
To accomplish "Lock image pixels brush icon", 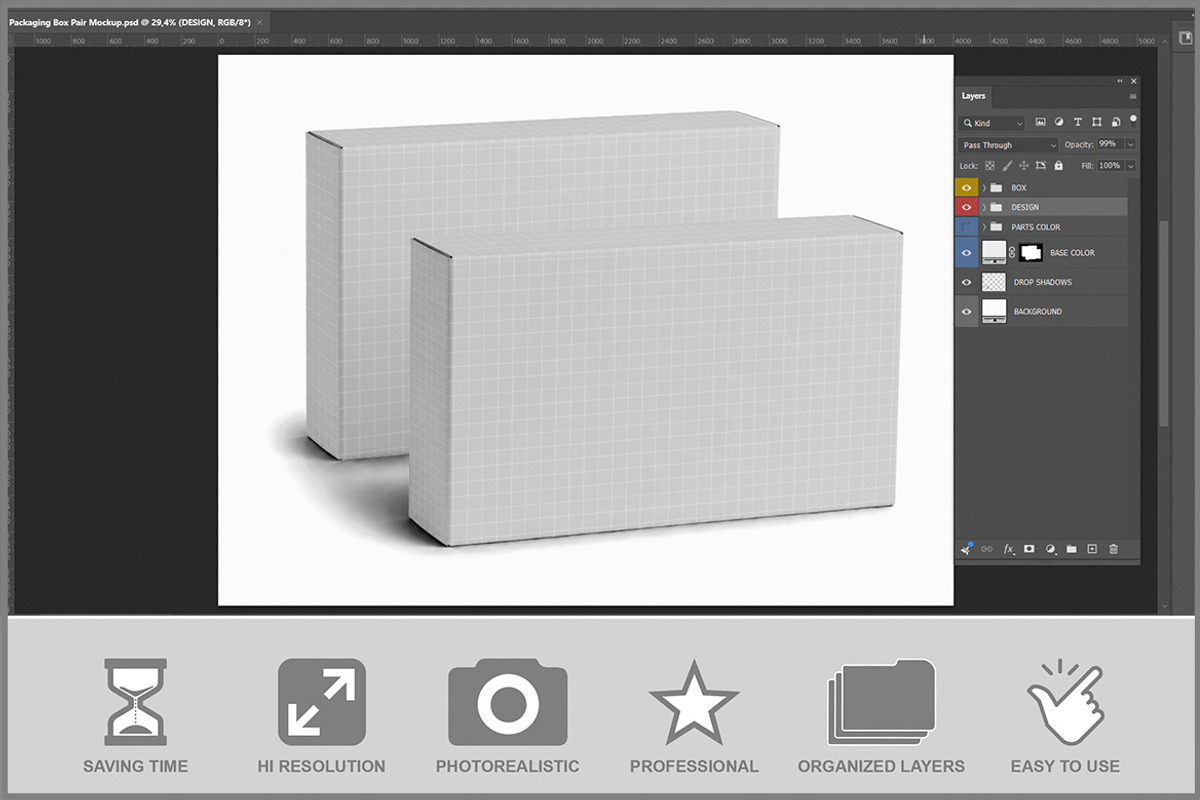I will (1007, 166).
